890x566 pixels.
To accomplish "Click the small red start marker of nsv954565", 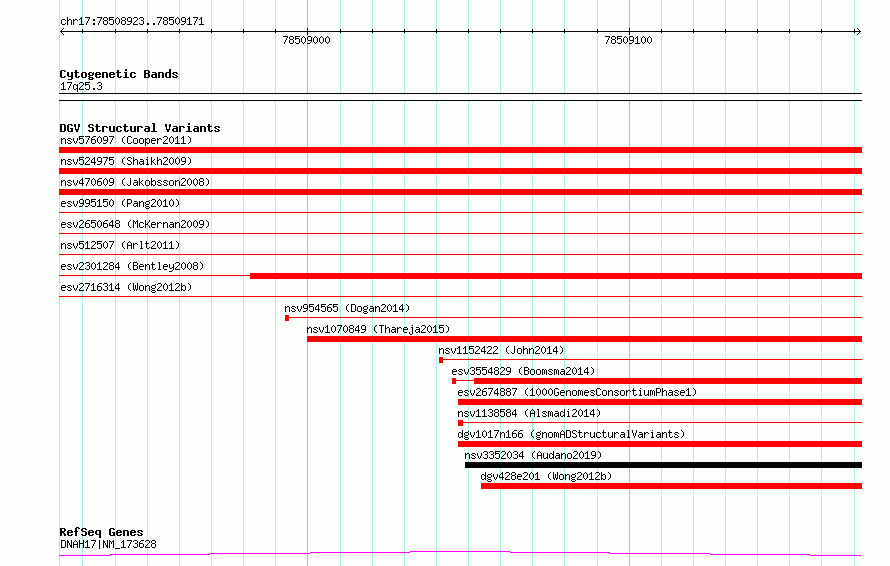I will coord(287,318).
